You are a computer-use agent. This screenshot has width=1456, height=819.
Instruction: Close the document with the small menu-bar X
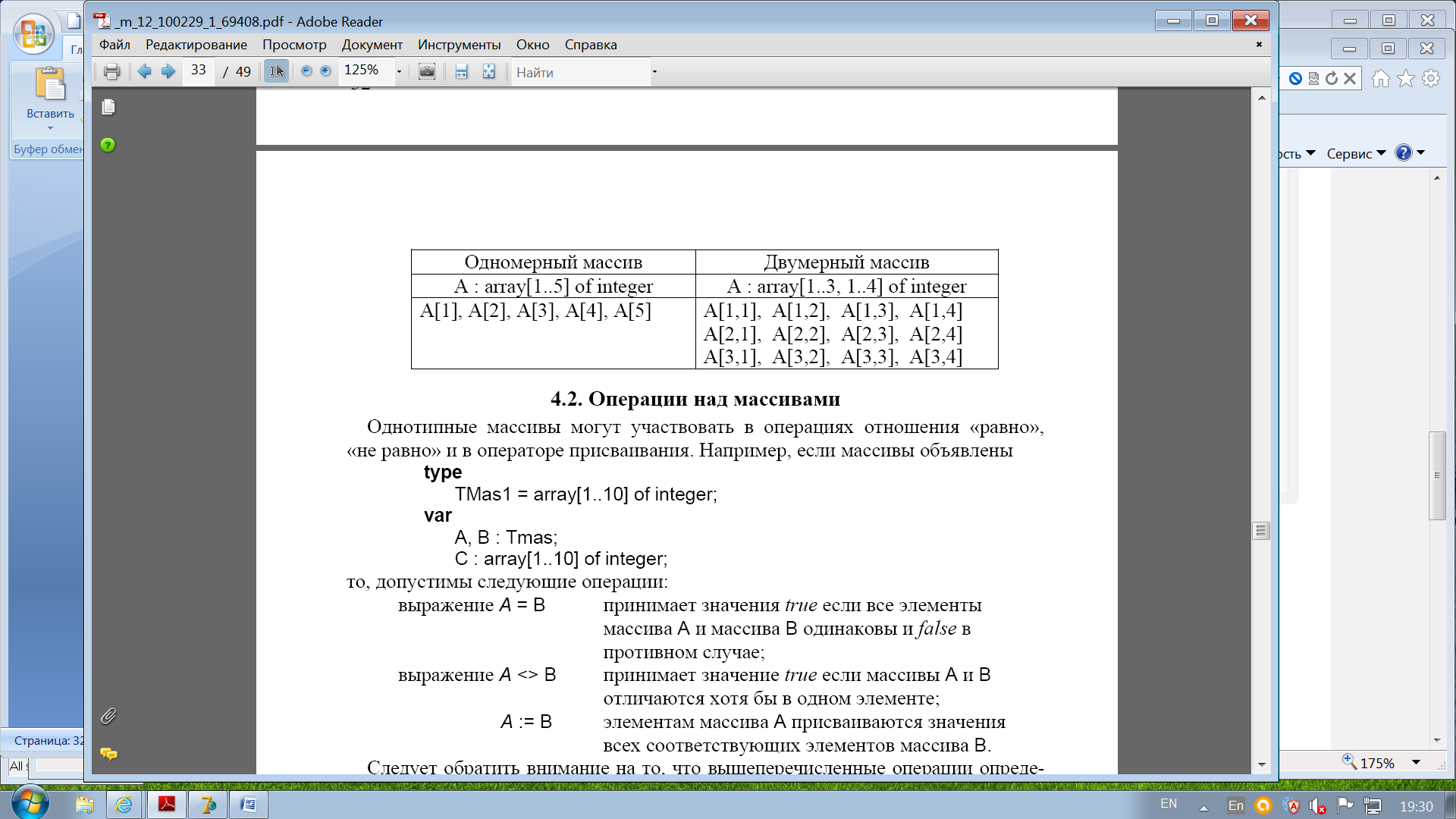pyautogui.click(x=1259, y=45)
